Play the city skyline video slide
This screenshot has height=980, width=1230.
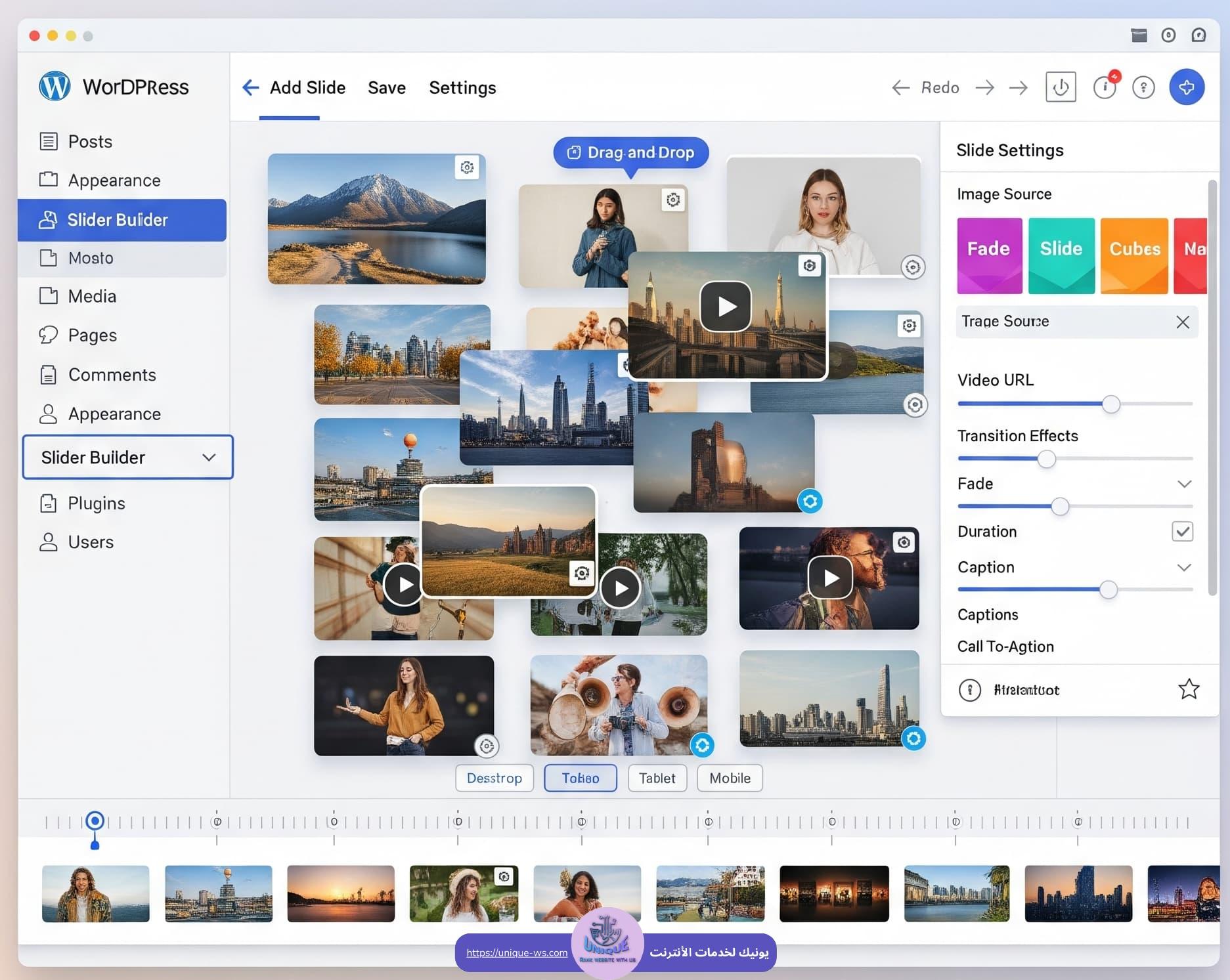[726, 307]
